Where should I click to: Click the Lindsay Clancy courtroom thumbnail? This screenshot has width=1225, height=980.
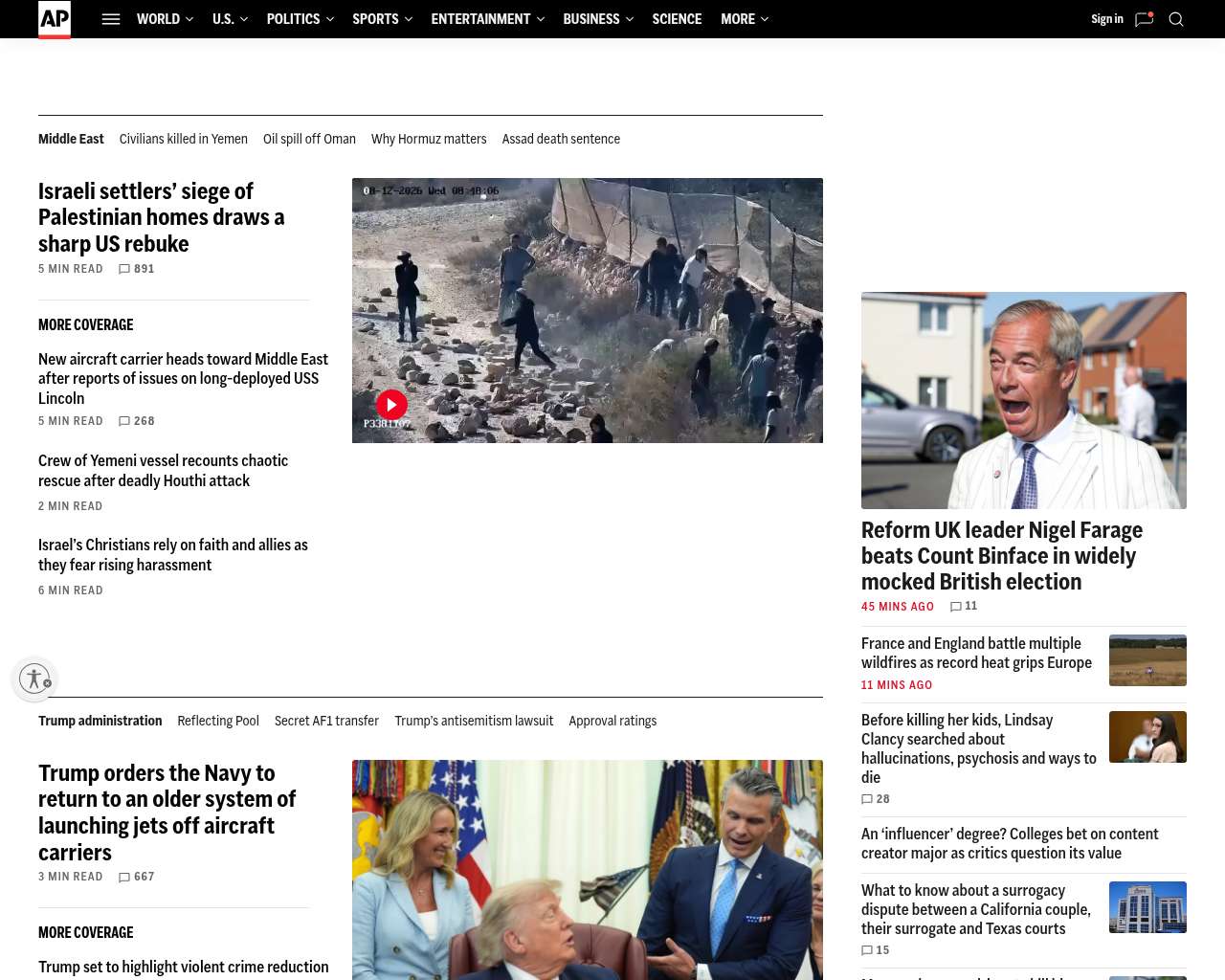pyautogui.click(x=1147, y=737)
